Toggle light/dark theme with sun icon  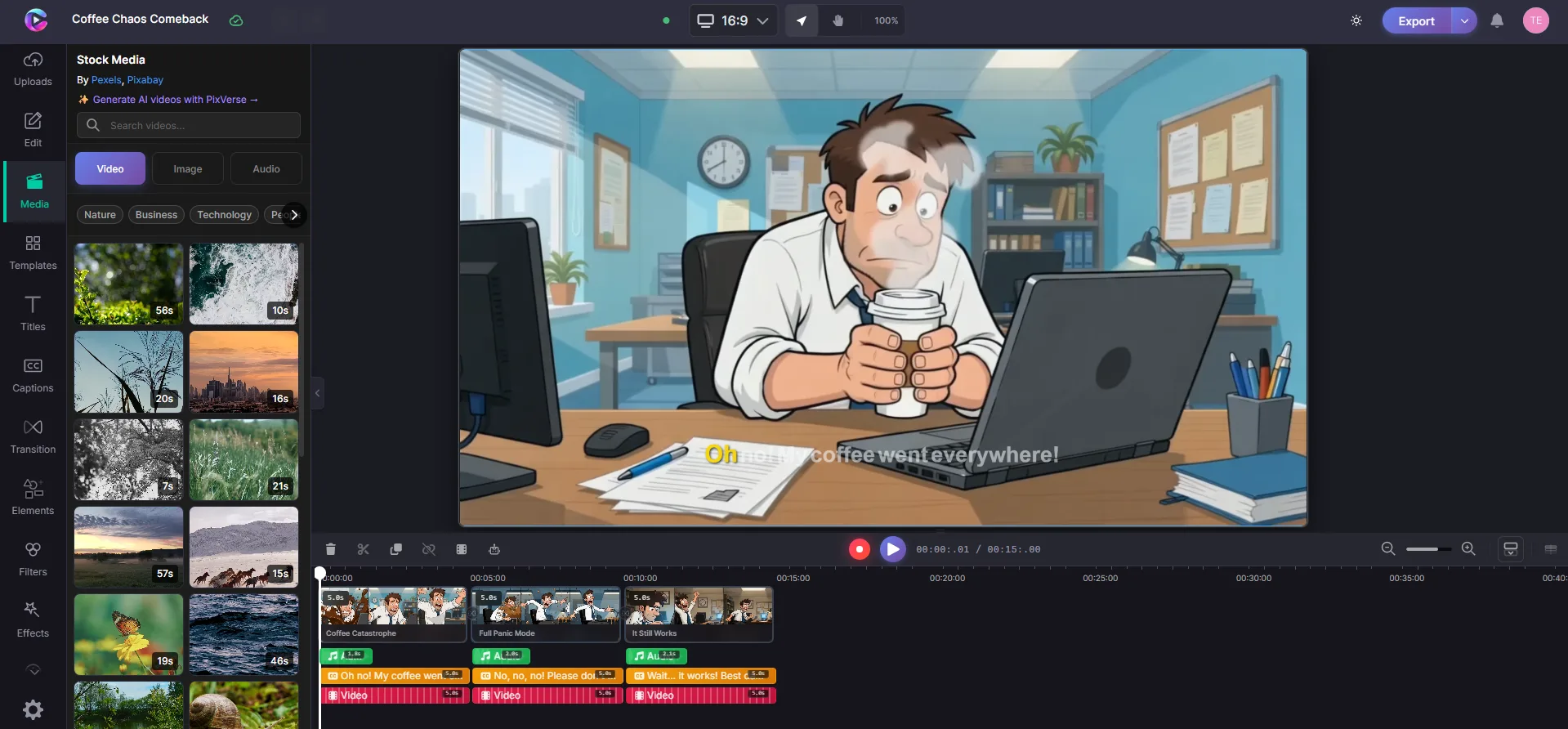[x=1356, y=20]
